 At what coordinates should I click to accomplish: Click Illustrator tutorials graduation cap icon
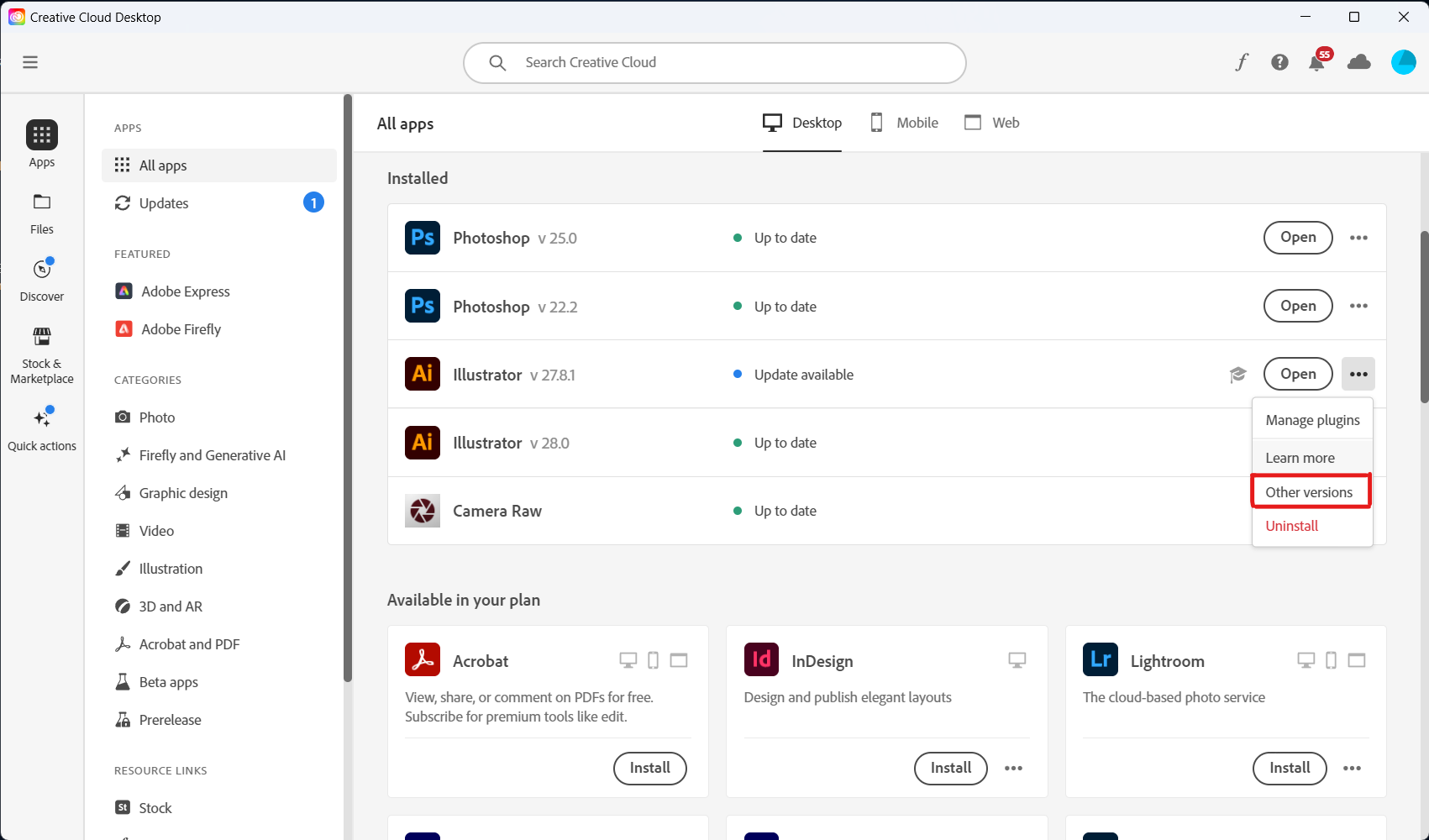click(1237, 375)
